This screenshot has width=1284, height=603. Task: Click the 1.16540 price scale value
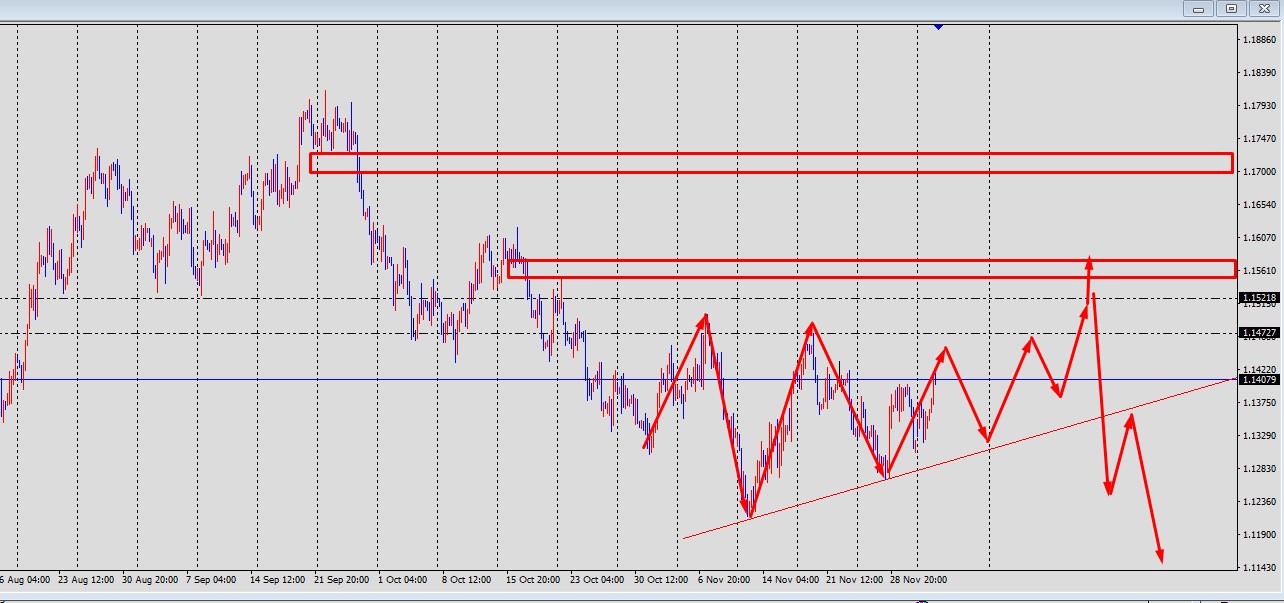(1259, 205)
